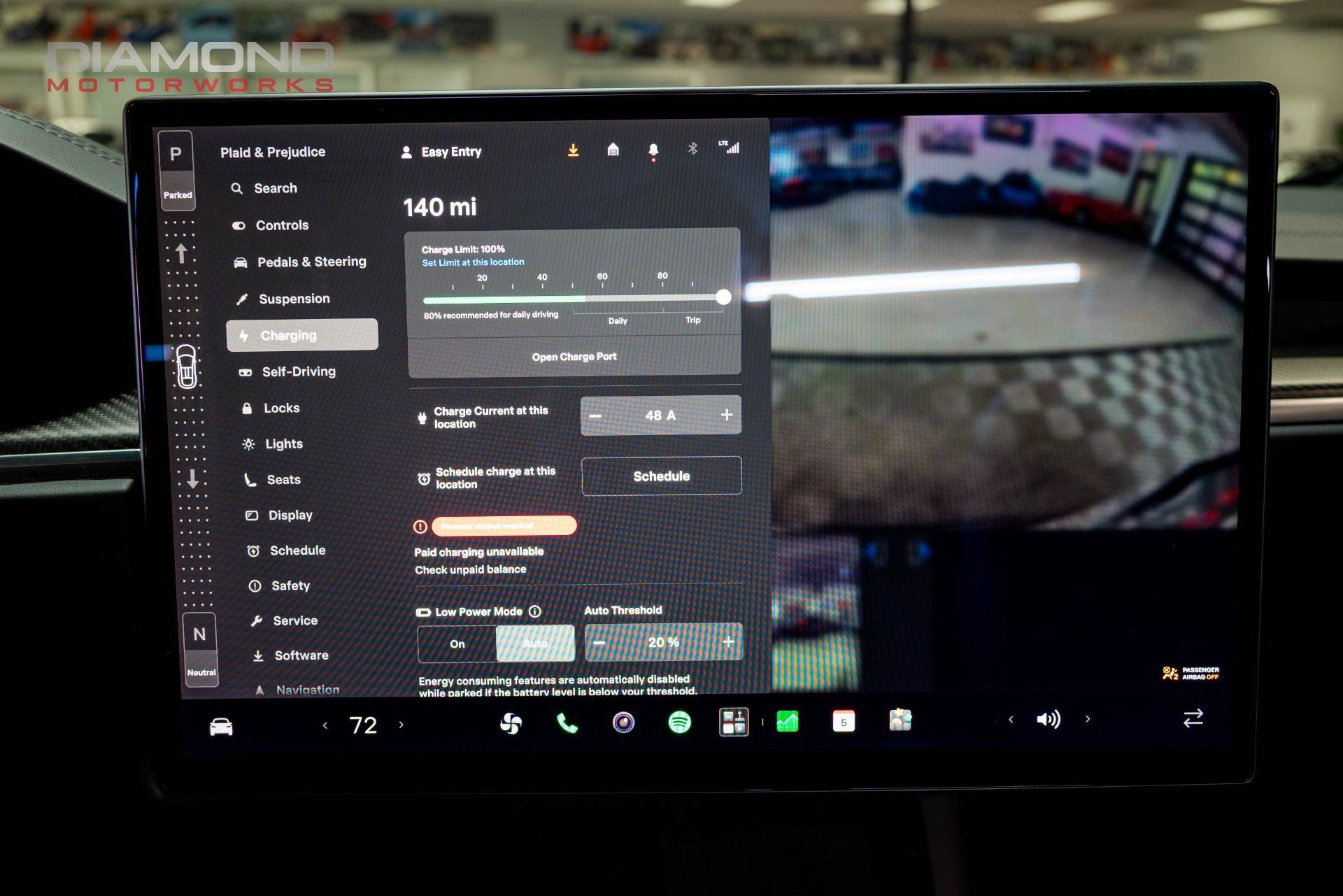The width and height of the screenshot is (1343, 896).
Task: Tap the Low Power Mode info icon
Action: (535, 611)
